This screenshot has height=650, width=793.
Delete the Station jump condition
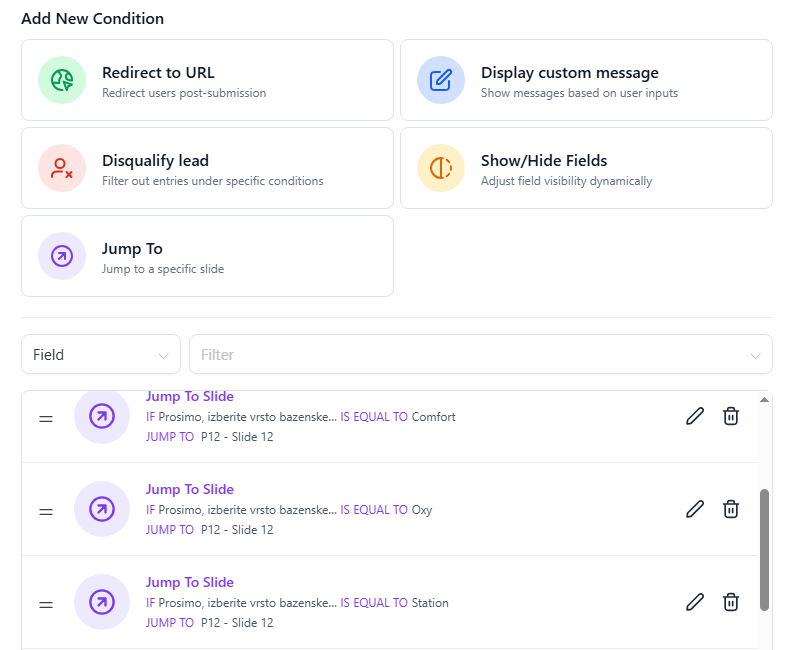tap(731, 602)
